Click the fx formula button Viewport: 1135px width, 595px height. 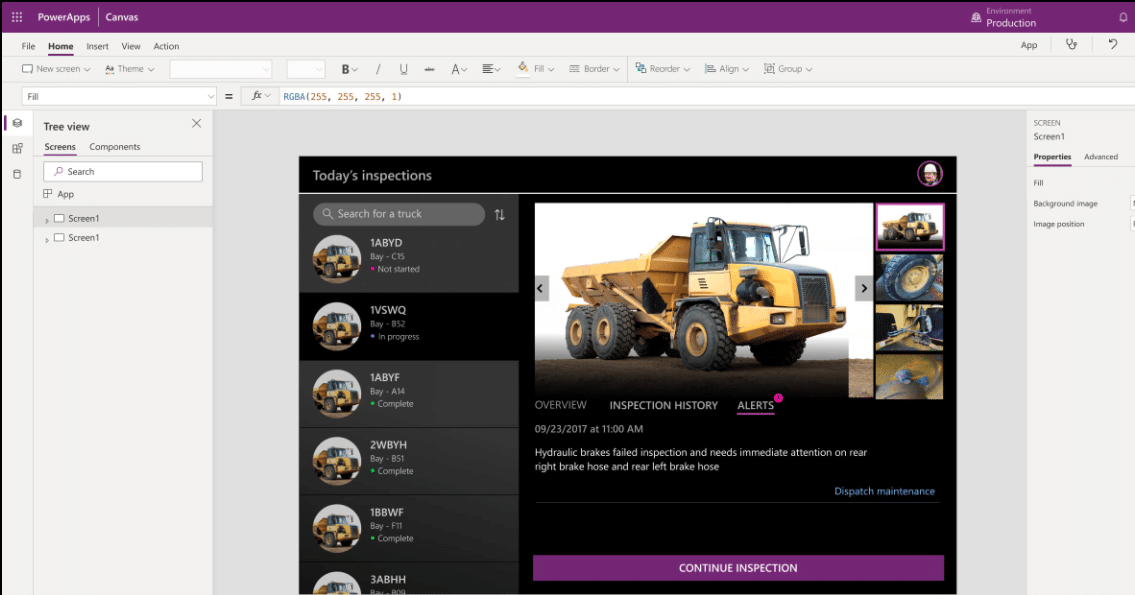click(260, 96)
